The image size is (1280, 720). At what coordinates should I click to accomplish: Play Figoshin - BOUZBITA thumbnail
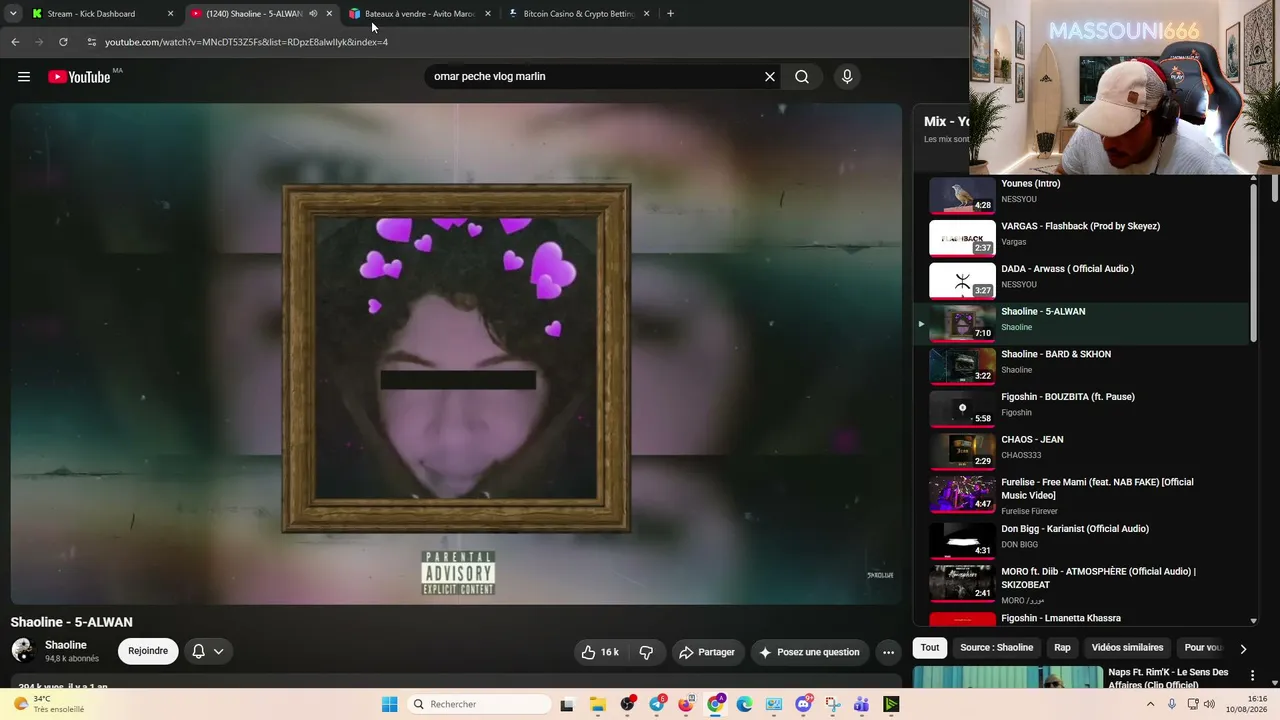pyautogui.click(x=962, y=409)
